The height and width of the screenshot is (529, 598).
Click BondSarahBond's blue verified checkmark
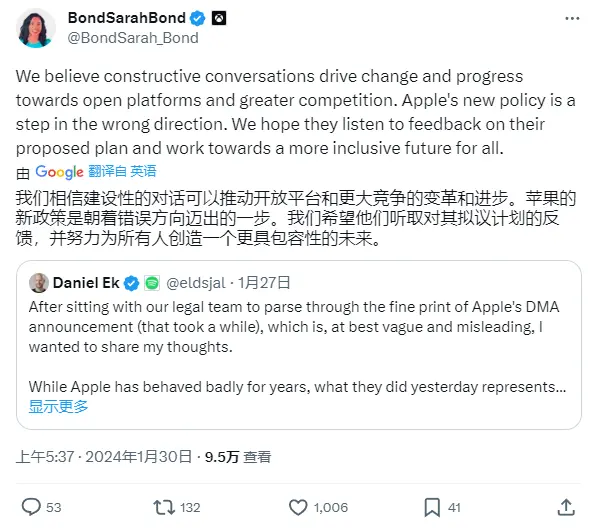tap(198, 18)
